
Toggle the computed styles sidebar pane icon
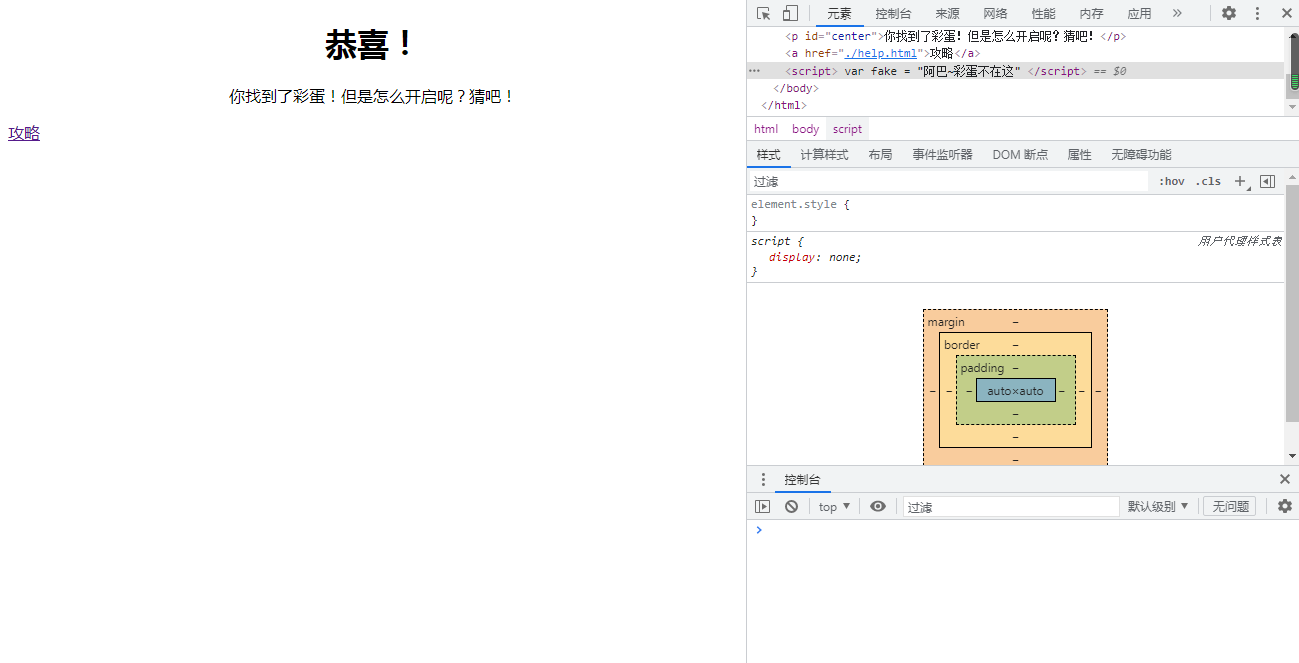(1267, 181)
